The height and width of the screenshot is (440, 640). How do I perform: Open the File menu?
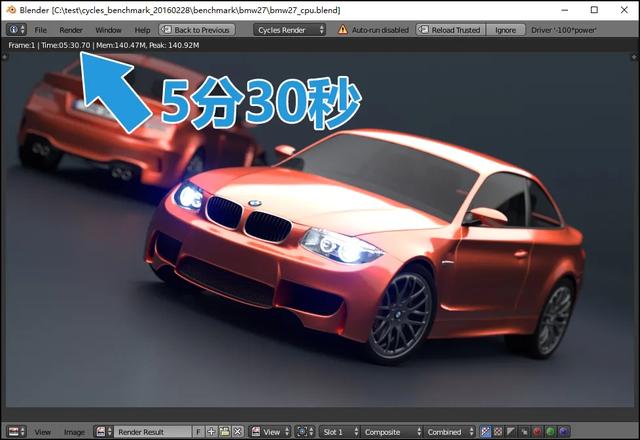click(x=40, y=30)
